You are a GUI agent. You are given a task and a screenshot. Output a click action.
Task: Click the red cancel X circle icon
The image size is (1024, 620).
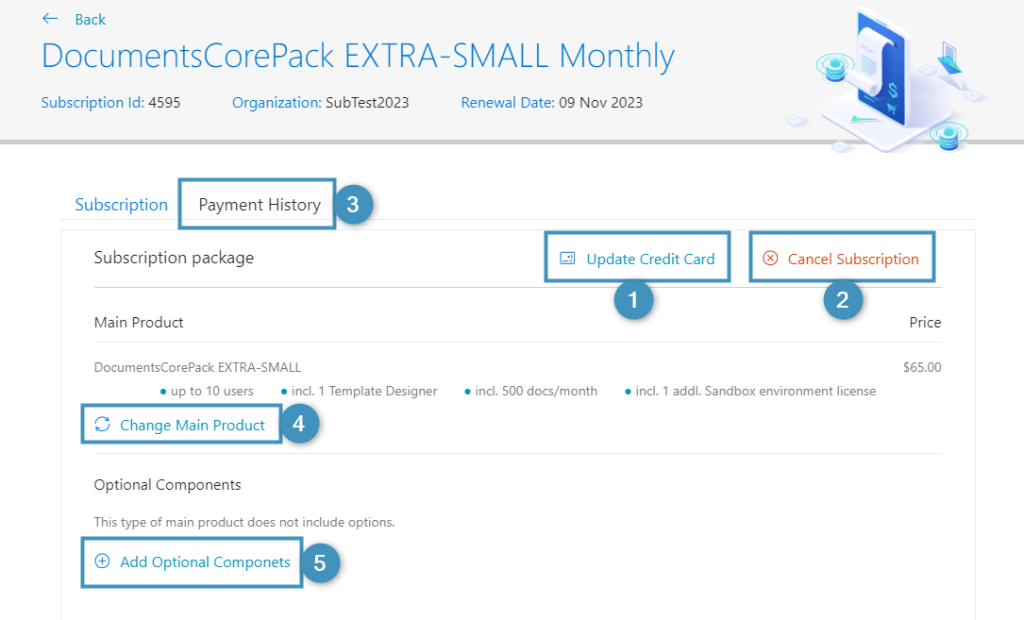tap(771, 258)
